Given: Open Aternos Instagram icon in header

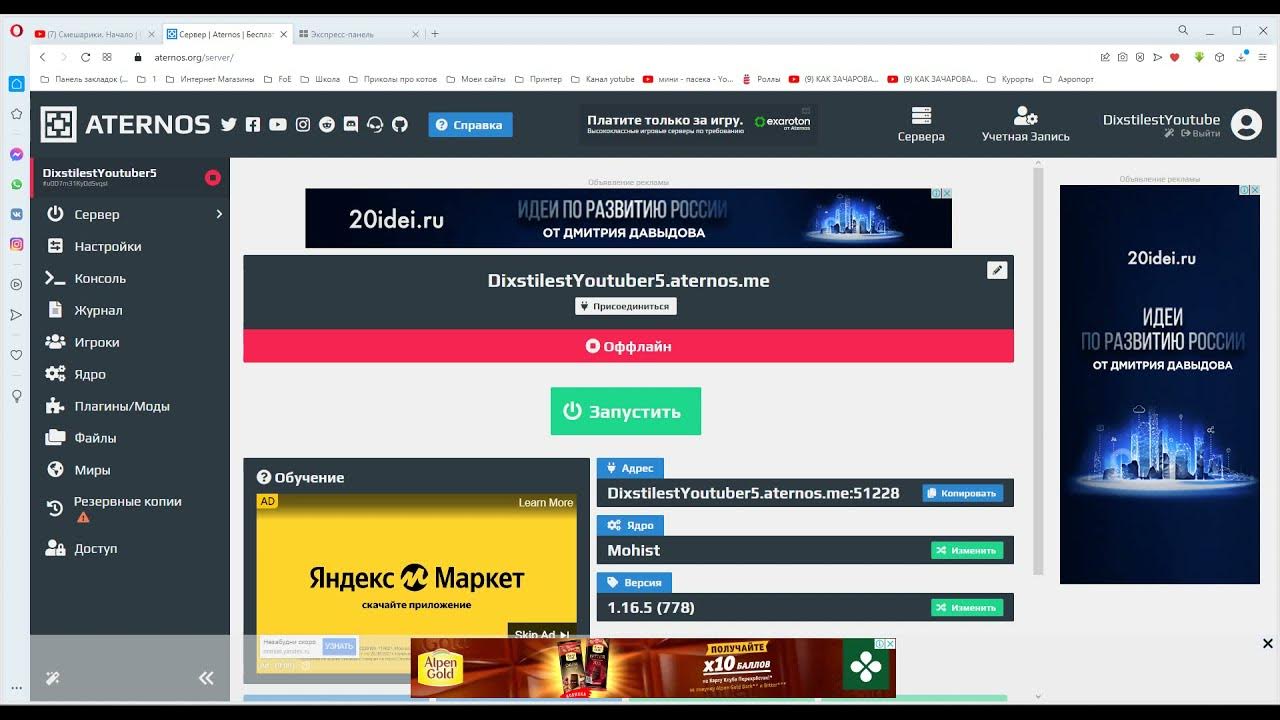Looking at the screenshot, I should 303,125.
